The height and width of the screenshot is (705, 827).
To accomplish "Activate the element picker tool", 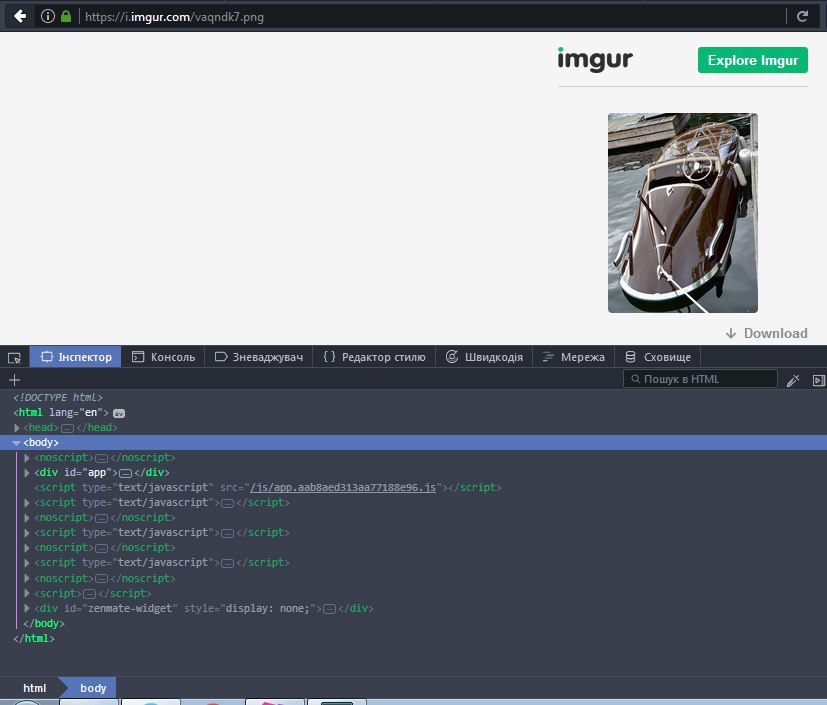I will click(14, 358).
